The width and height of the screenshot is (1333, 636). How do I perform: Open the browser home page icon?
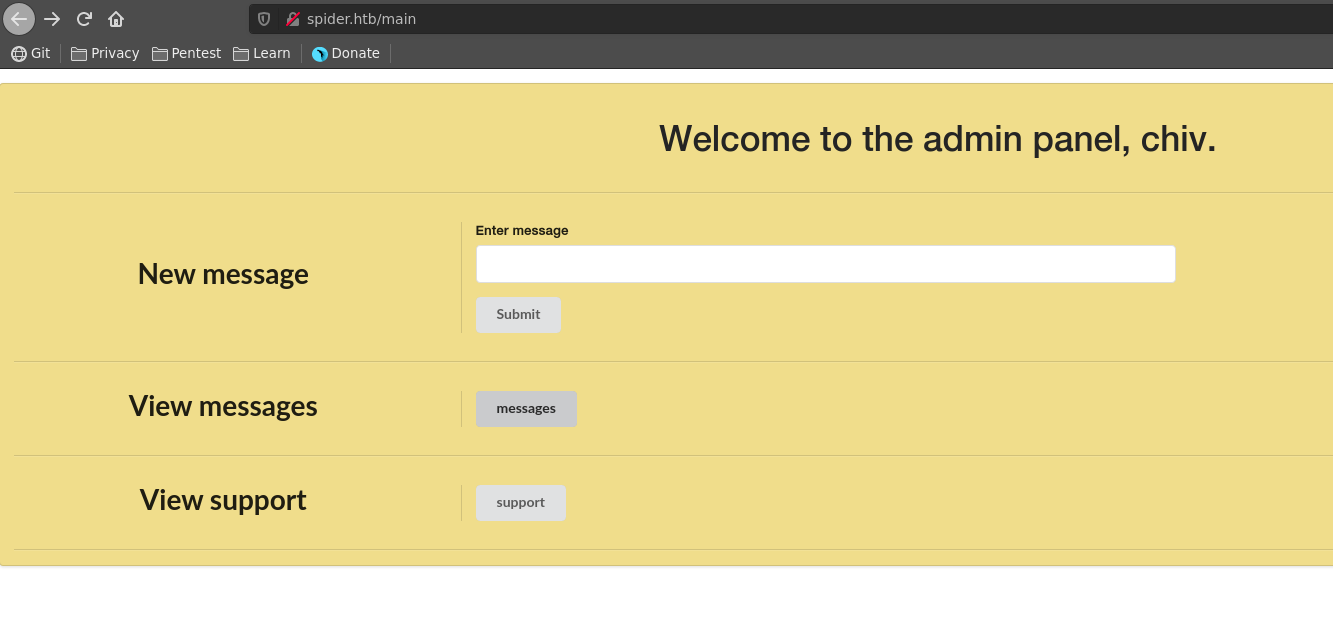click(116, 19)
